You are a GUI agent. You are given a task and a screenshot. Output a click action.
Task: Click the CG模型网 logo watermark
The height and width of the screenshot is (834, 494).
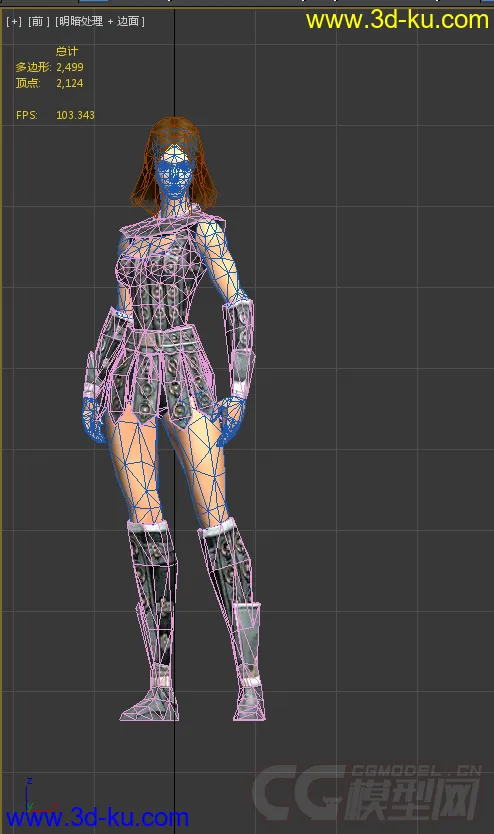368,793
